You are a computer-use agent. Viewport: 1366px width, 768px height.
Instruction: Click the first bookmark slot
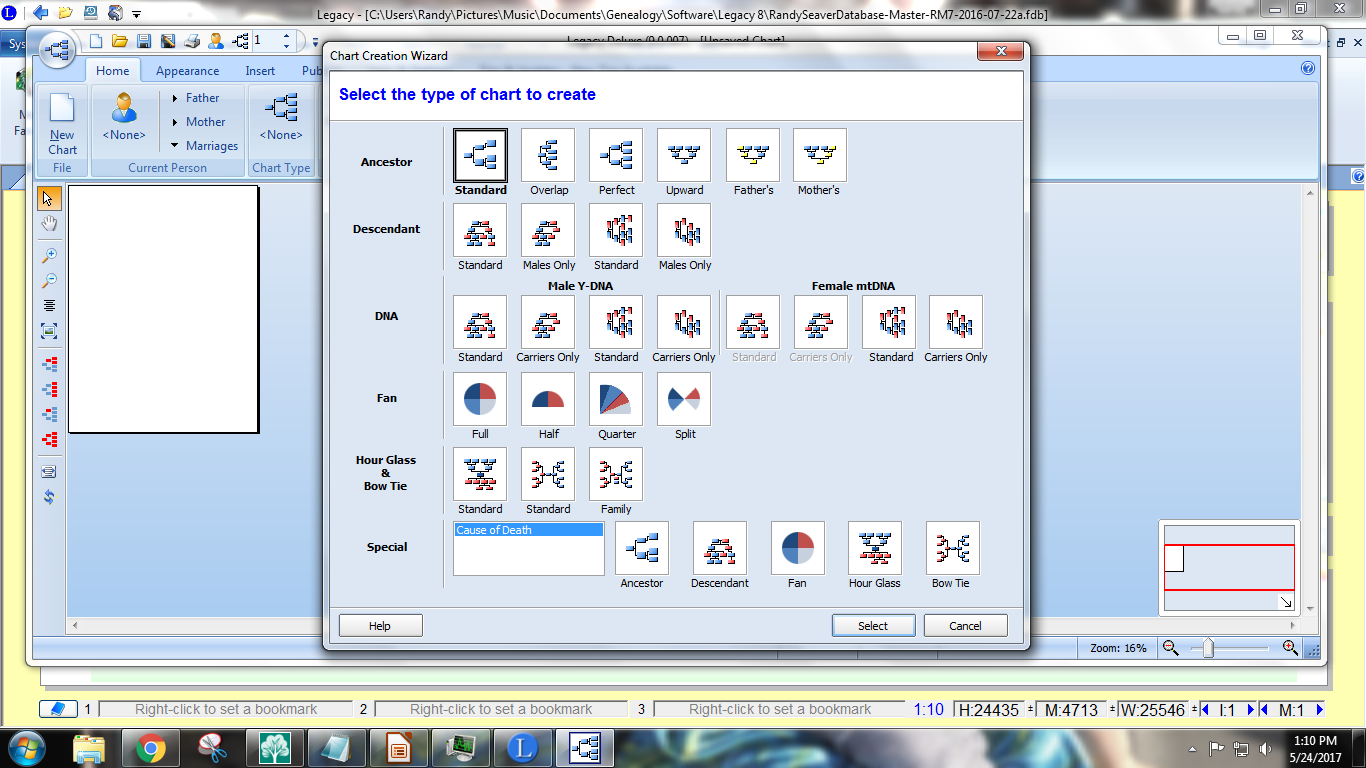tap(226, 709)
